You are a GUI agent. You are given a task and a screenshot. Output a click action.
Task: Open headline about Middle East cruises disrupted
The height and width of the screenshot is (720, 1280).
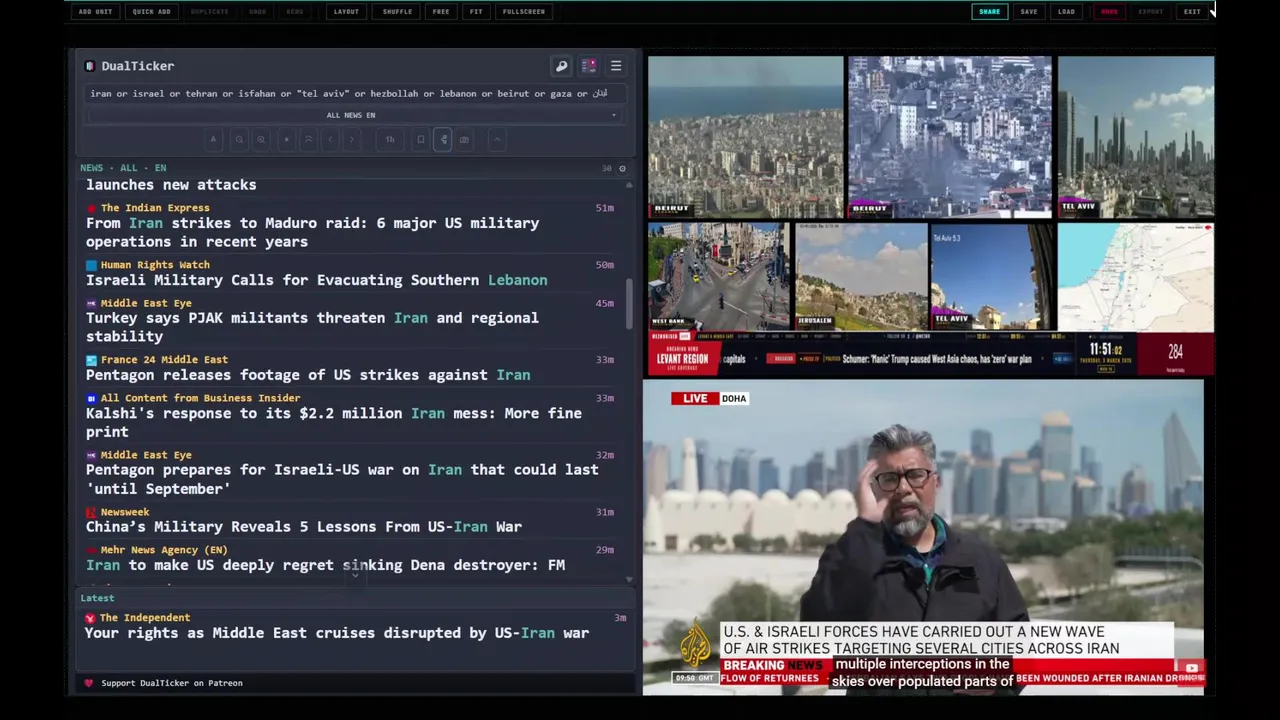pos(337,633)
